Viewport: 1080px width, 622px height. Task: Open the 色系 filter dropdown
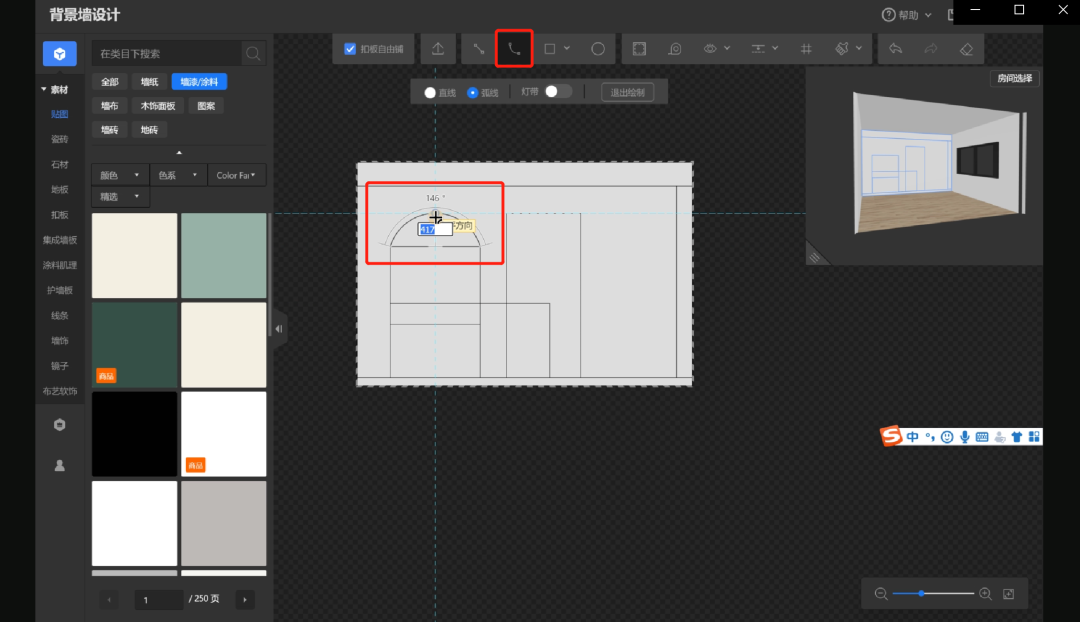click(177, 175)
